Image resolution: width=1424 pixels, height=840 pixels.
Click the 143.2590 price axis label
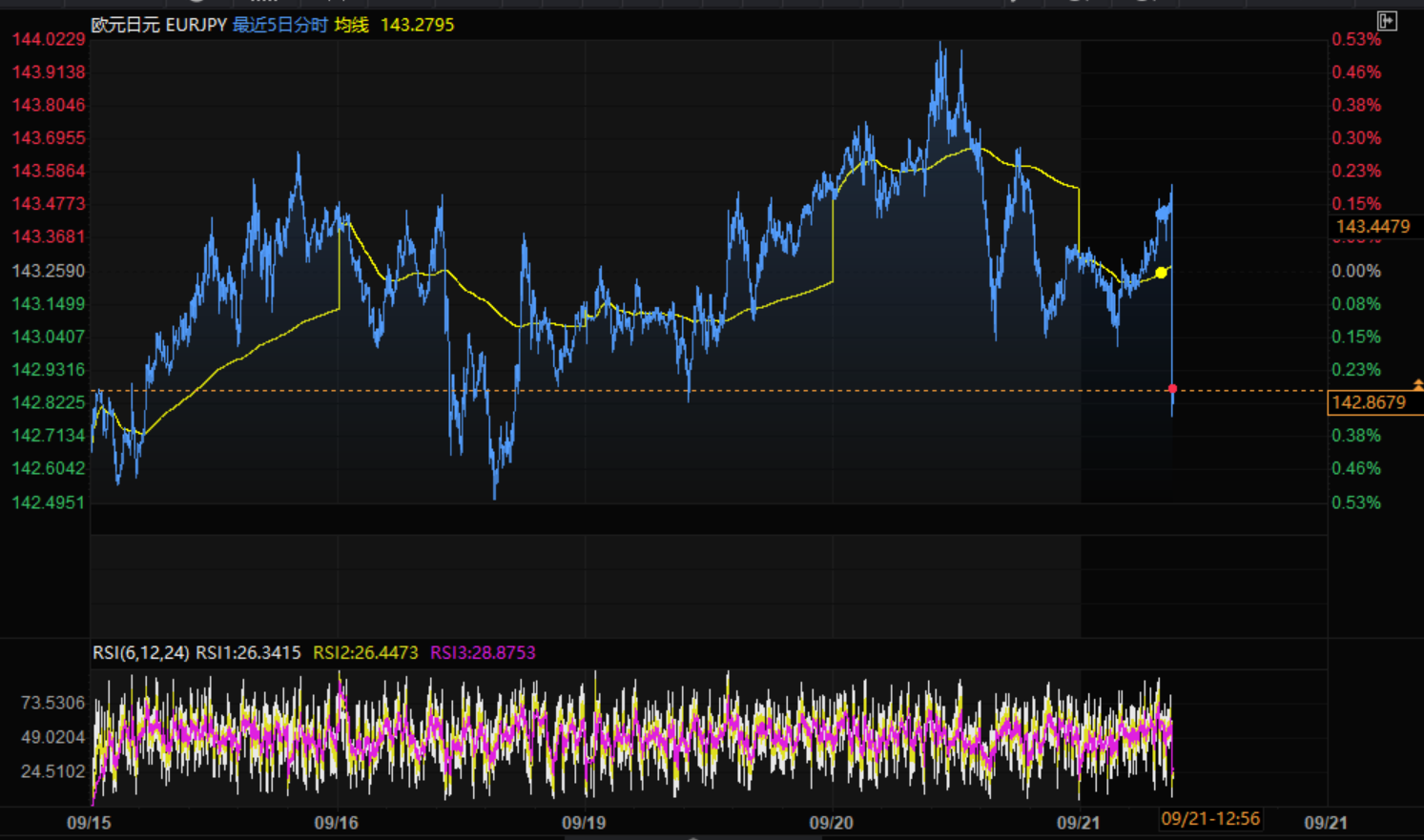click(x=49, y=271)
